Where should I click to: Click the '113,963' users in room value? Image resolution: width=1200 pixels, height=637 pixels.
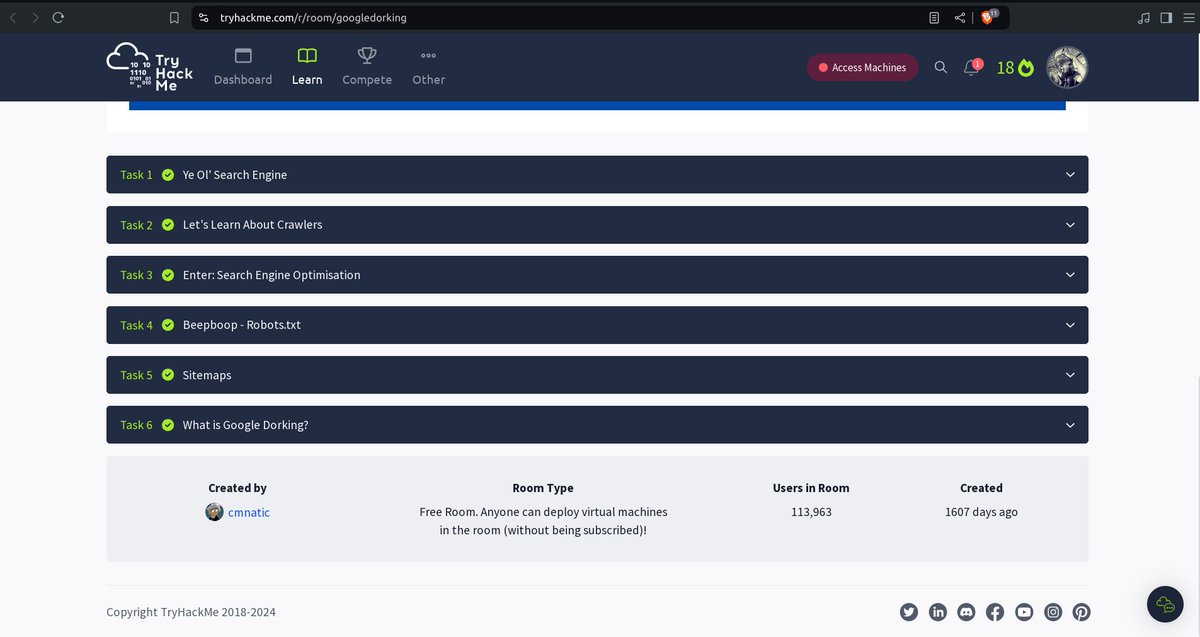coord(811,512)
